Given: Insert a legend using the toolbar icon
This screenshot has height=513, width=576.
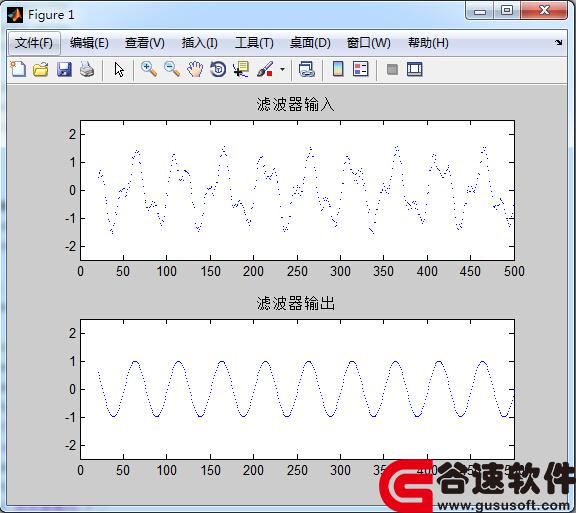Looking at the screenshot, I should (360, 69).
